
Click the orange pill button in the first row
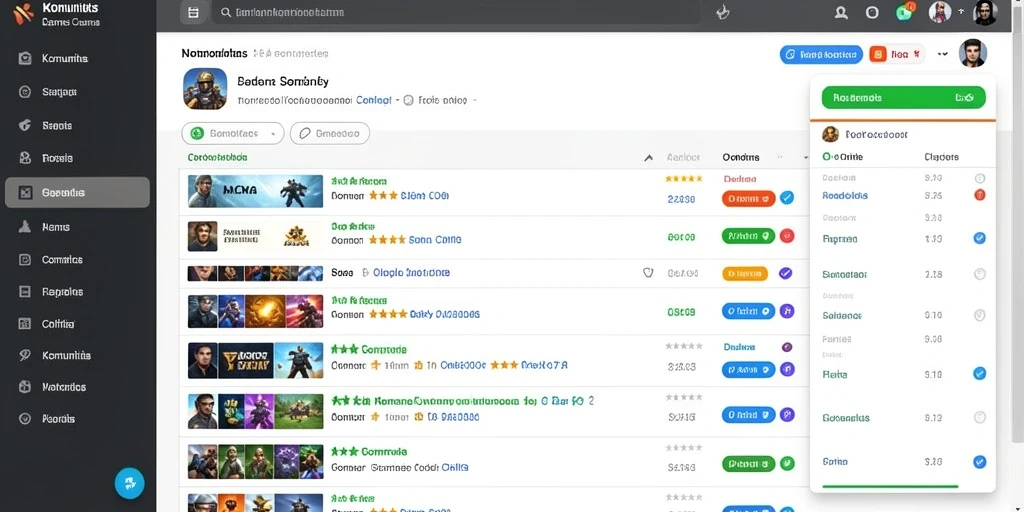click(748, 198)
